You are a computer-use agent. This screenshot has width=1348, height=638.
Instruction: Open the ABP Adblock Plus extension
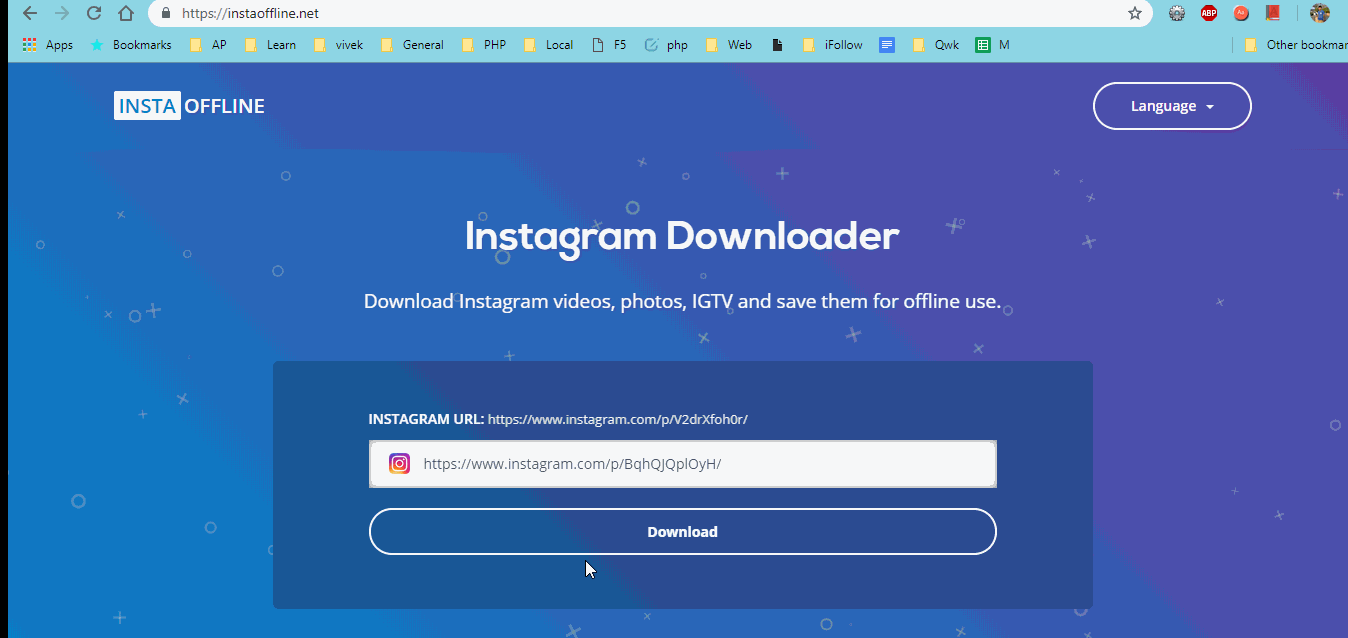pyautogui.click(x=1209, y=14)
